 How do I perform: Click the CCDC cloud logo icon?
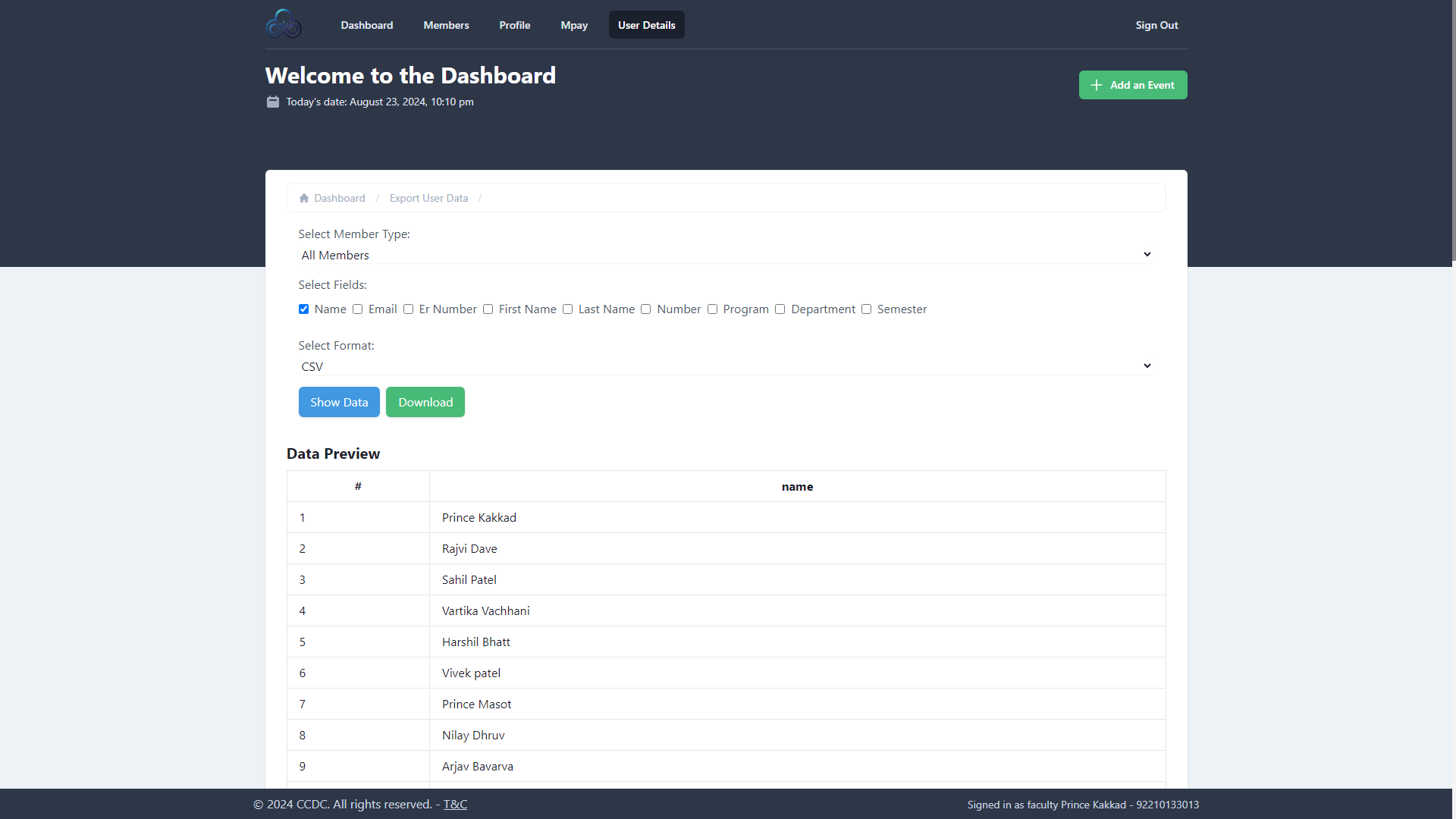pyautogui.click(x=284, y=24)
